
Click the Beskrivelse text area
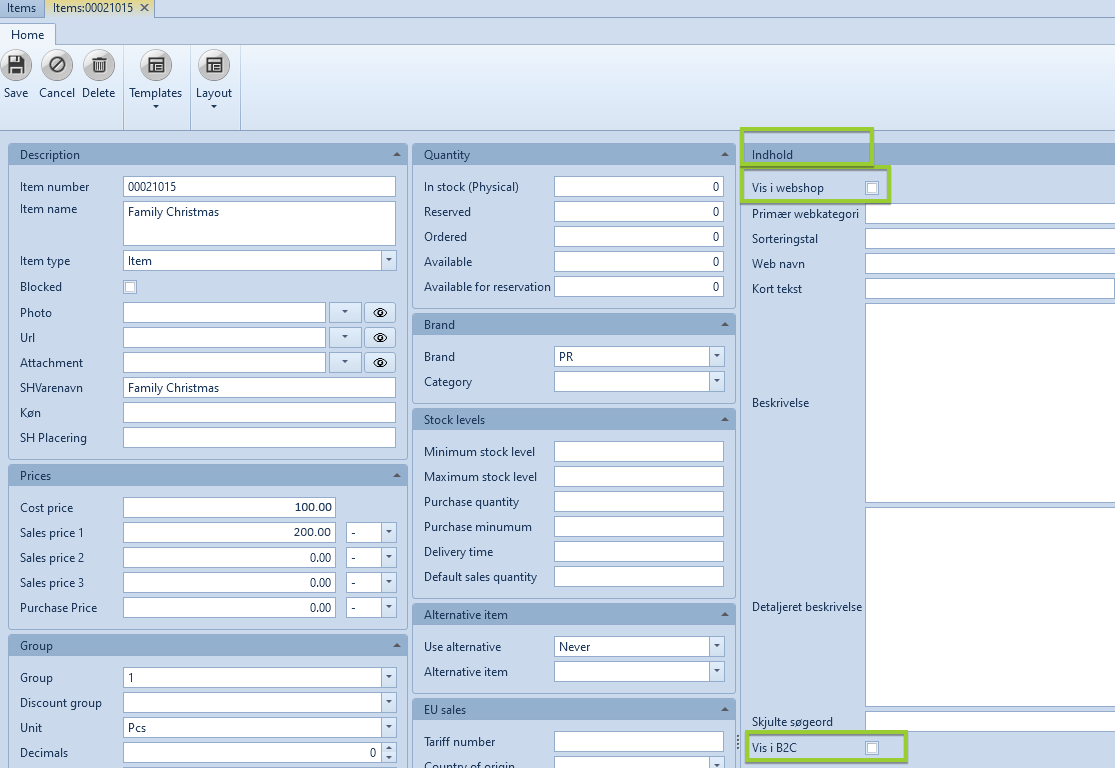click(x=990, y=403)
